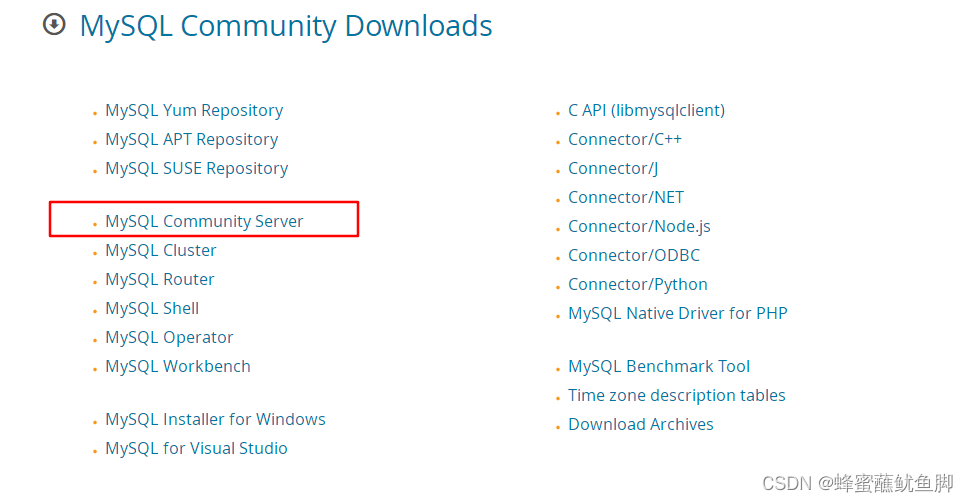Open the Connector/C++ link
The image size is (968, 503).
tap(625, 139)
